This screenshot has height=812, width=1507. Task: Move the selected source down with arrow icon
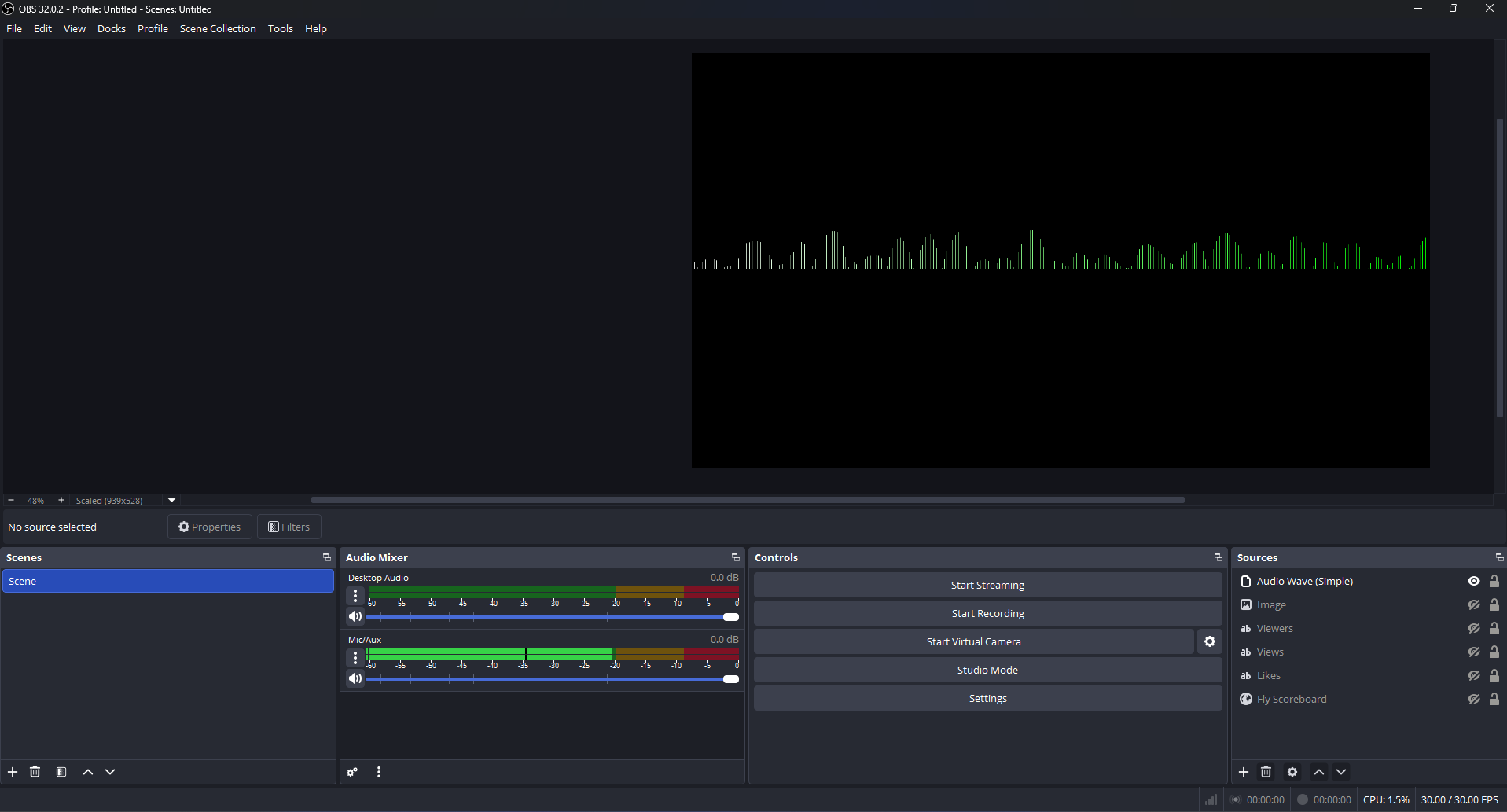[x=1341, y=772]
